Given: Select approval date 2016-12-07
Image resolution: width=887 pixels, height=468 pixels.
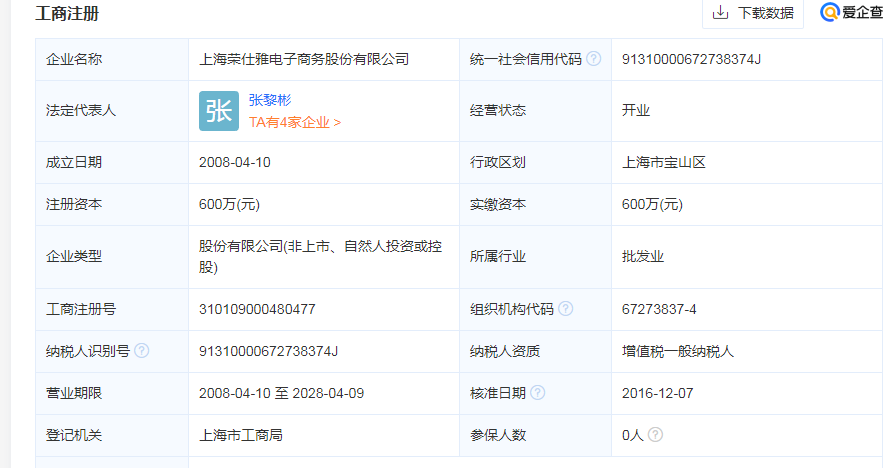Looking at the screenshot, I should point(657,393).
